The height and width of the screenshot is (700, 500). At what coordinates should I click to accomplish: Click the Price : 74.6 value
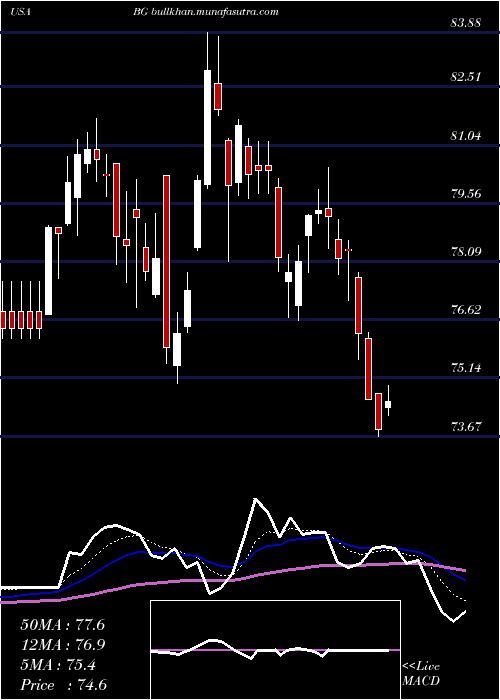(63, 685)
